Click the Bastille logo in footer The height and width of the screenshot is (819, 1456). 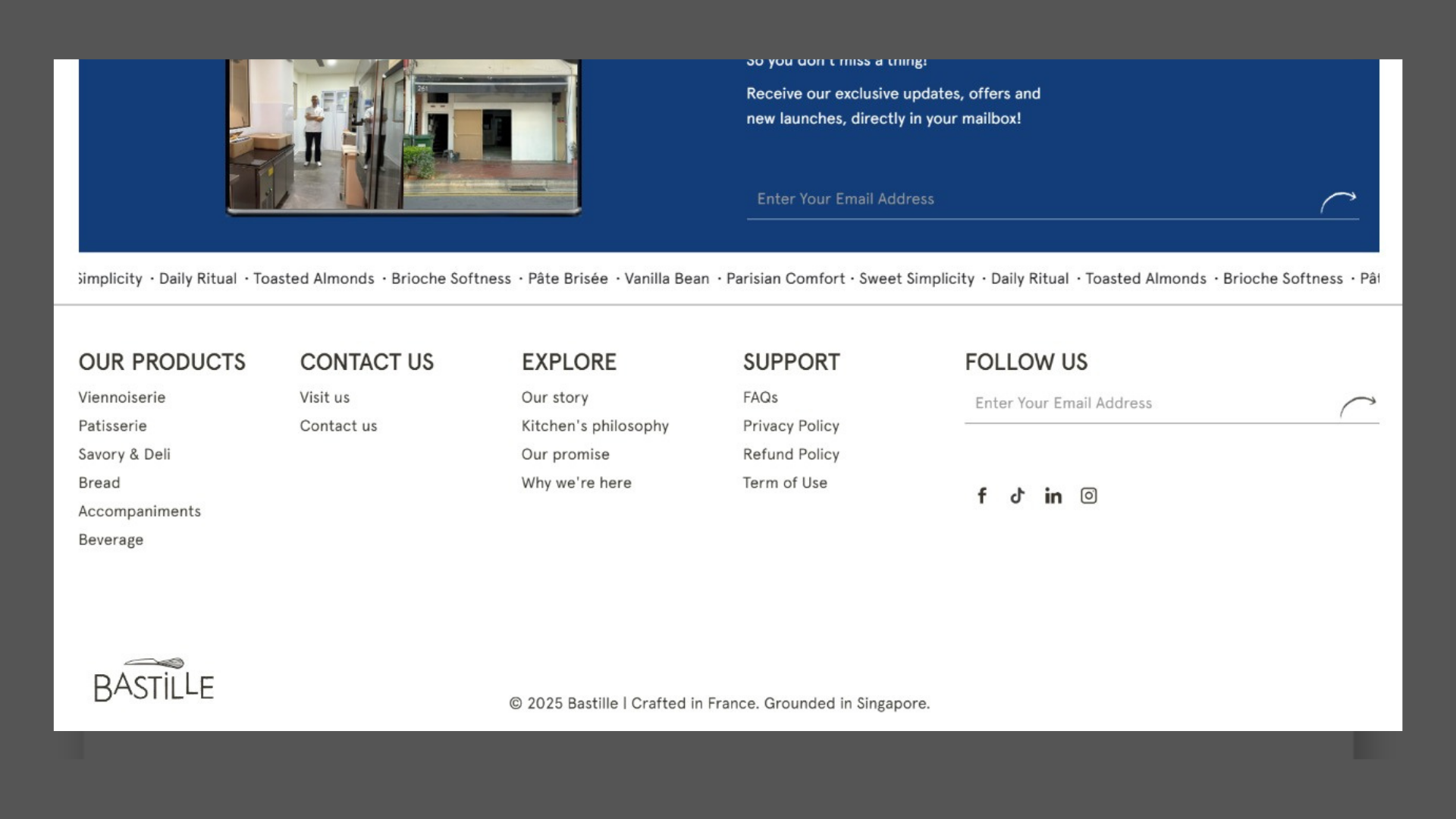(154, 680)
